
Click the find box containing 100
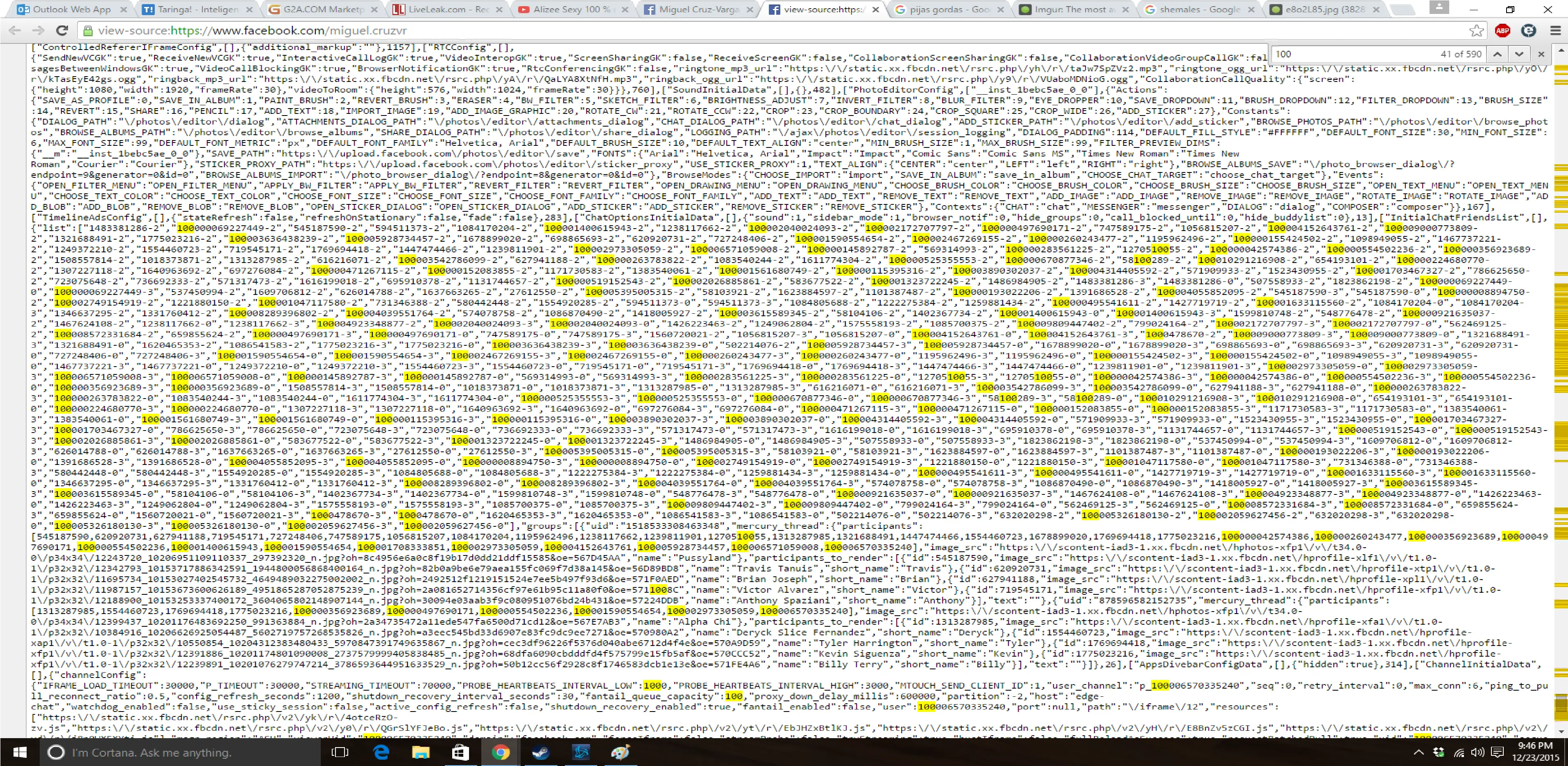(x=1351, y=54)
